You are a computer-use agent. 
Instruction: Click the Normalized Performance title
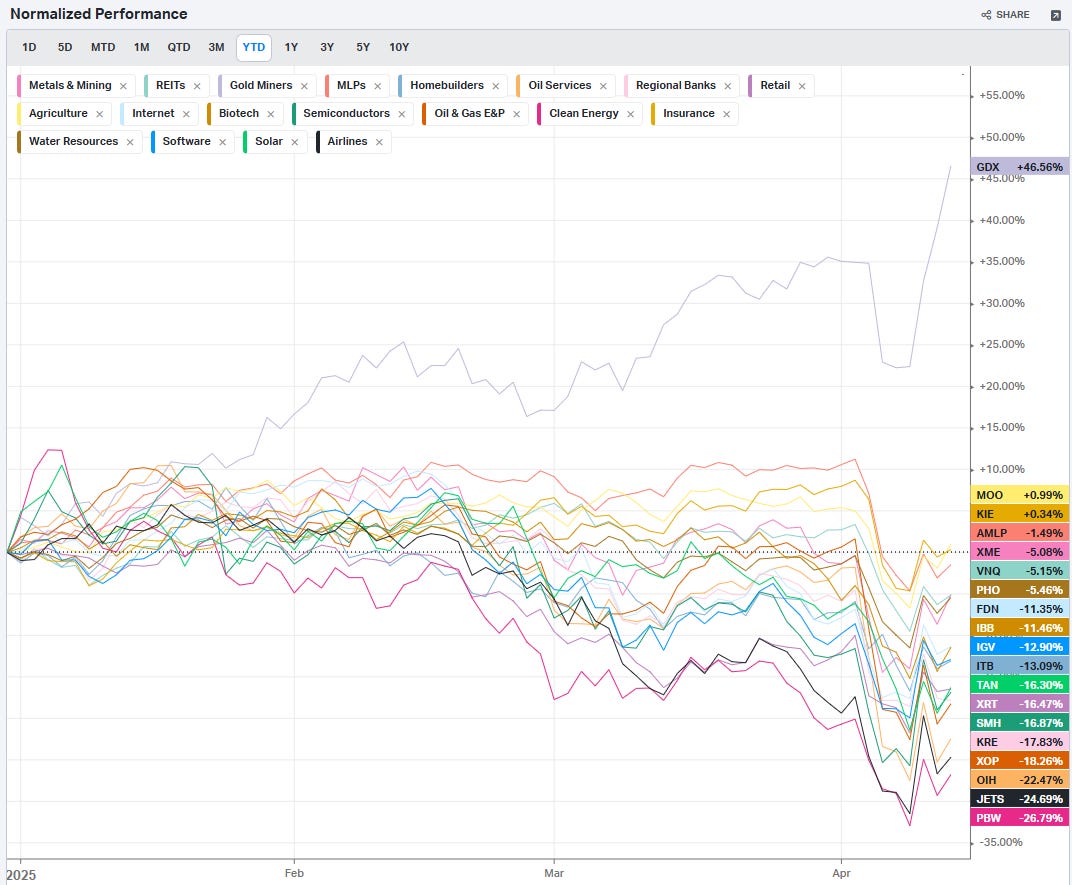98,14
